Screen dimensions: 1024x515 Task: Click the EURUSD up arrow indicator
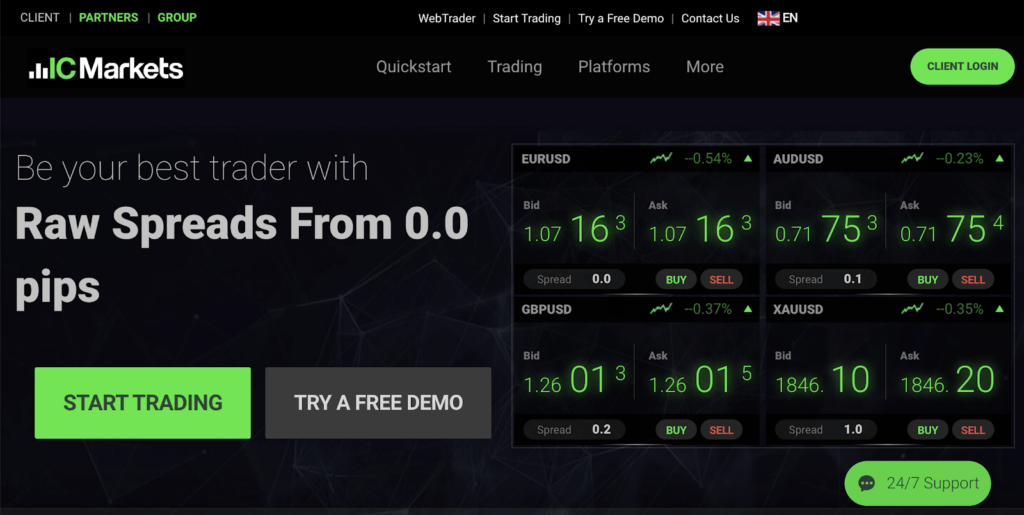(748, 159)
